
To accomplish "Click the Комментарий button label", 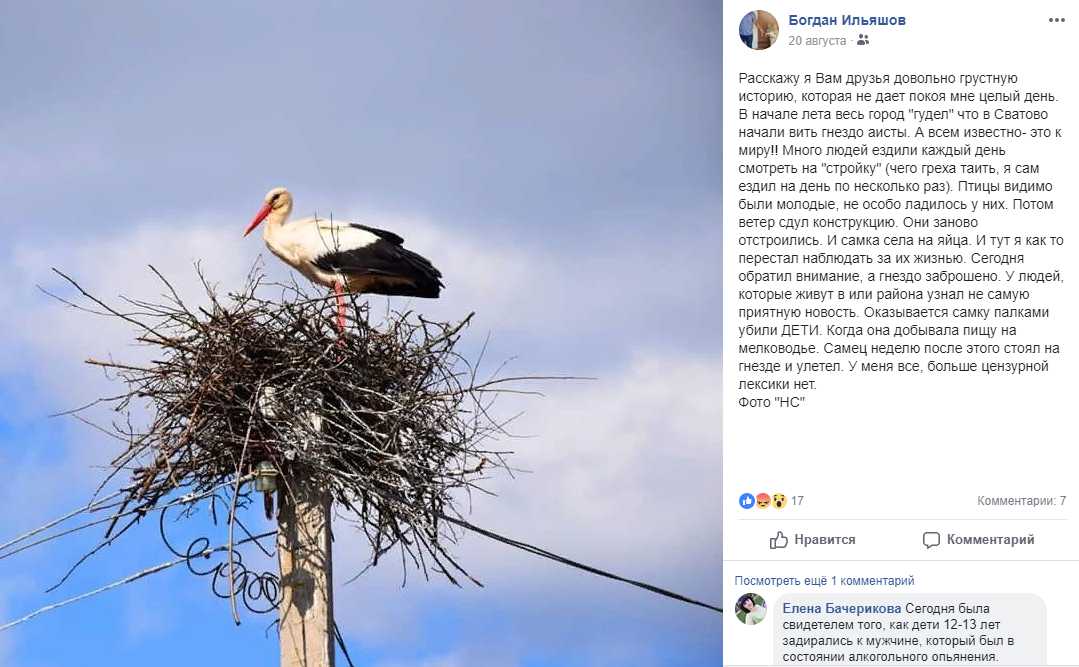I will point(990,540).
